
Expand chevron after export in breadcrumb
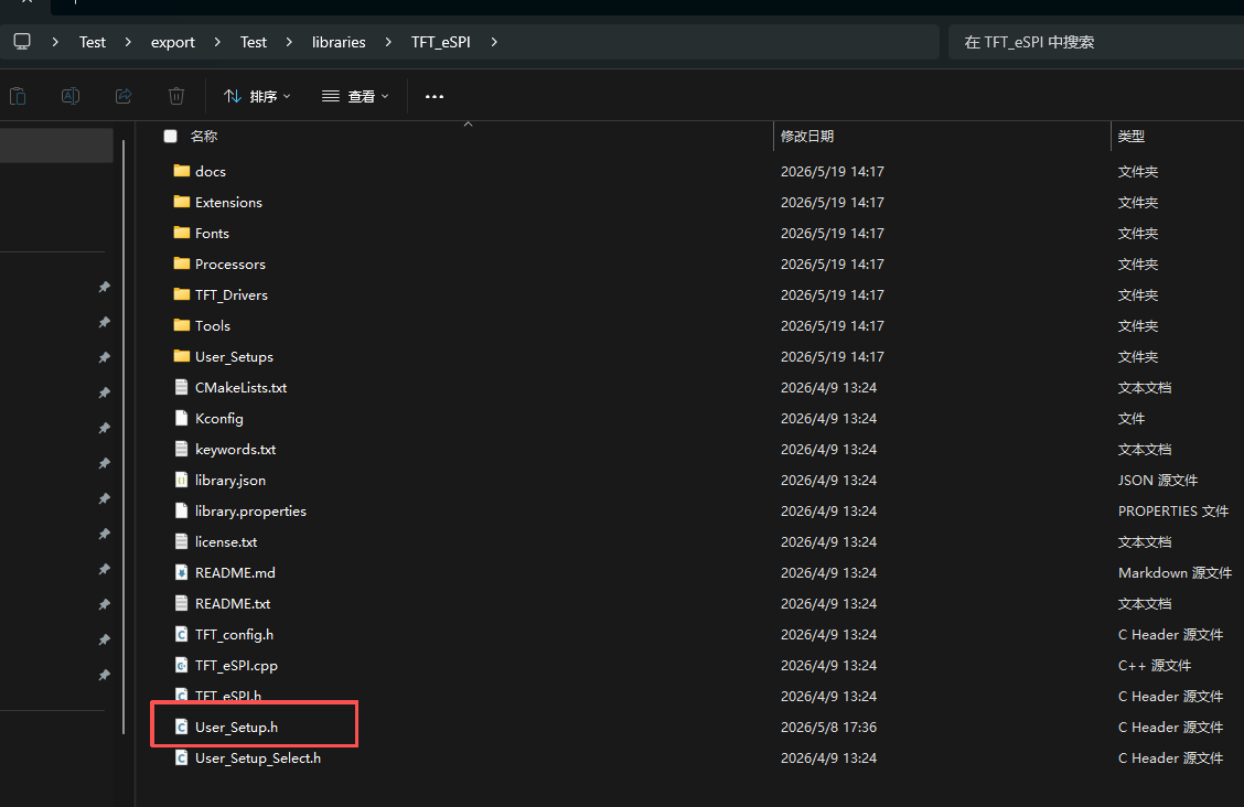click(217, 42)
